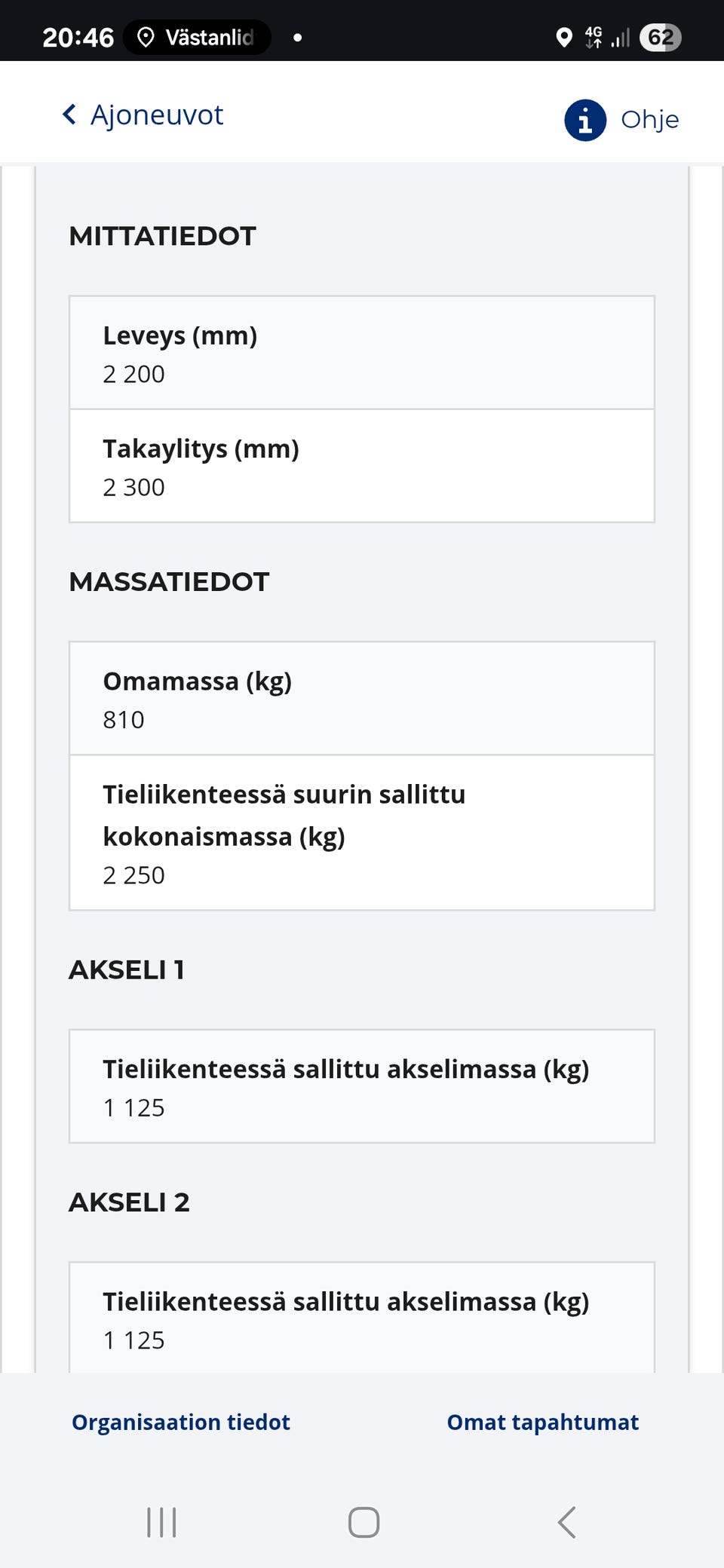Tap the home navigation icon
Screen dimensions: 724x1568
(362, 1523)
